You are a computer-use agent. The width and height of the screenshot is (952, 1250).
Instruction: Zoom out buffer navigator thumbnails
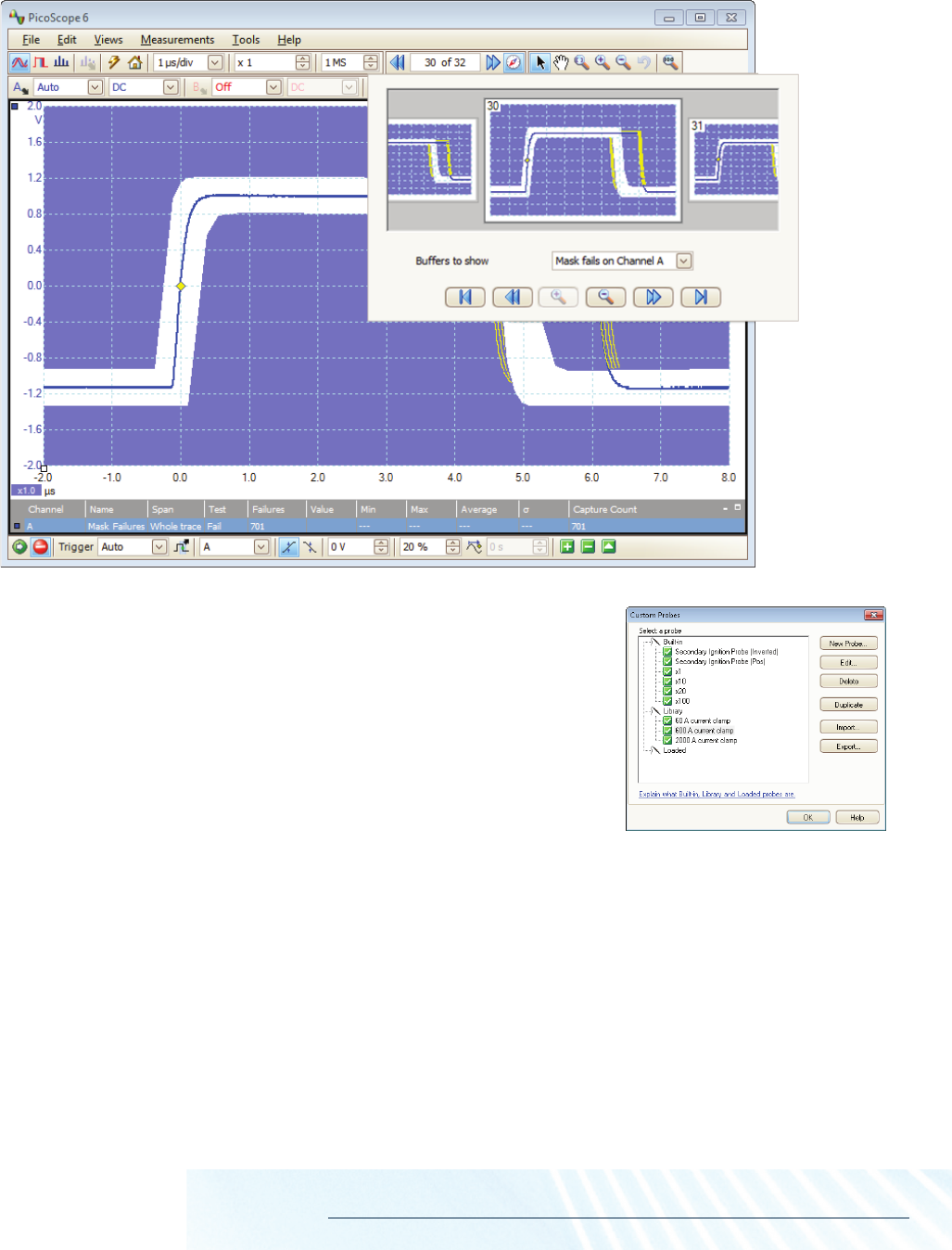(606, 297)
